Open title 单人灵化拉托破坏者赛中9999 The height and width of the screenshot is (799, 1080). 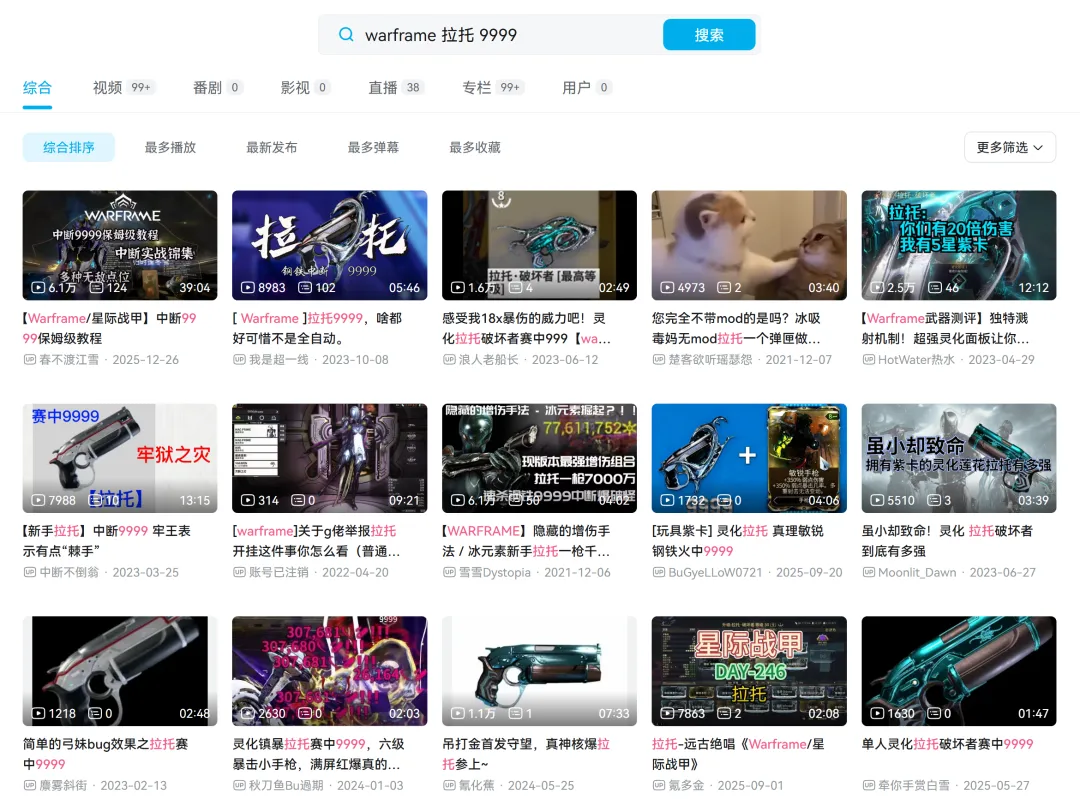(947, 744)
